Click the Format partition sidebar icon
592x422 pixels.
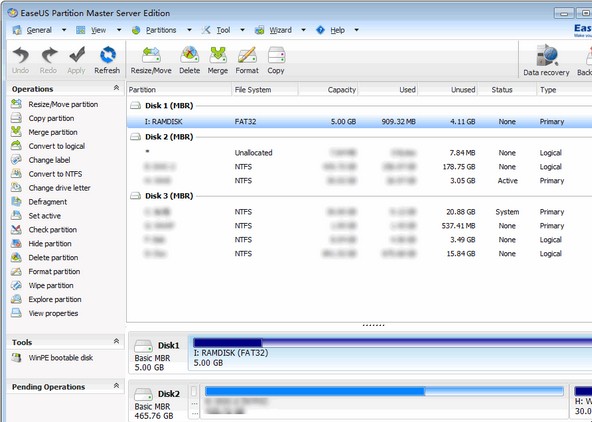[x=16, y=271]
